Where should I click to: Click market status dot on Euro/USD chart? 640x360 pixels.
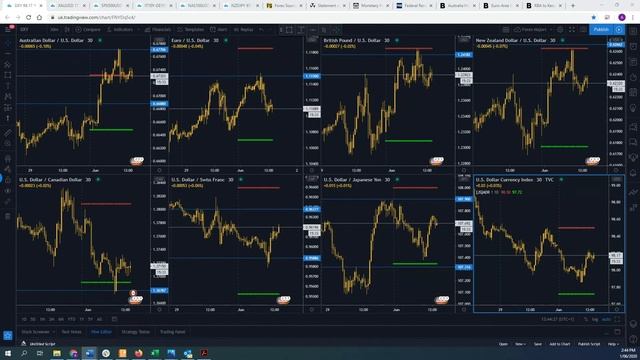226,40
